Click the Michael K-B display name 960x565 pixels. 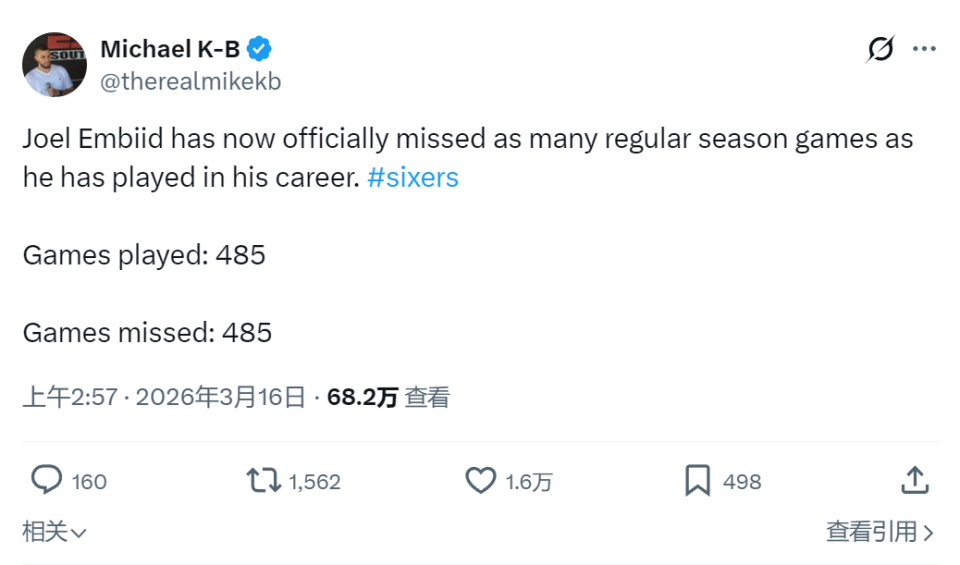pyautogui.click(x=170, y=48)
